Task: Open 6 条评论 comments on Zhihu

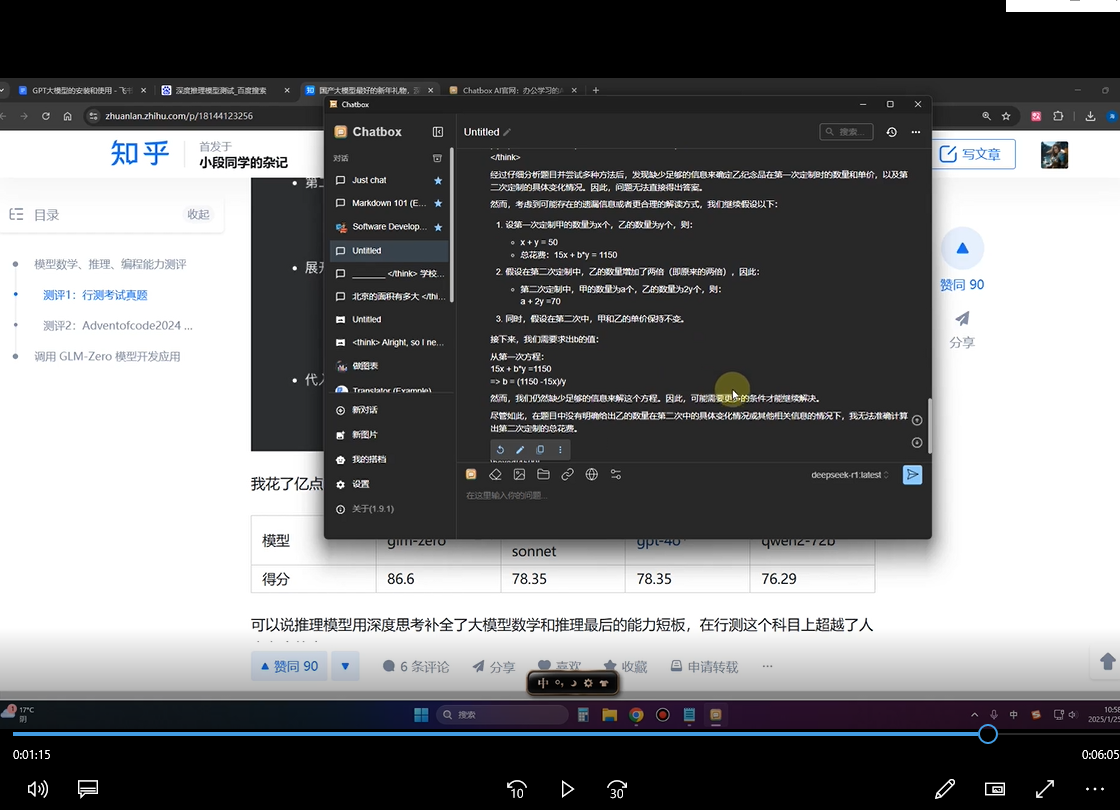Action: (416, 666)
